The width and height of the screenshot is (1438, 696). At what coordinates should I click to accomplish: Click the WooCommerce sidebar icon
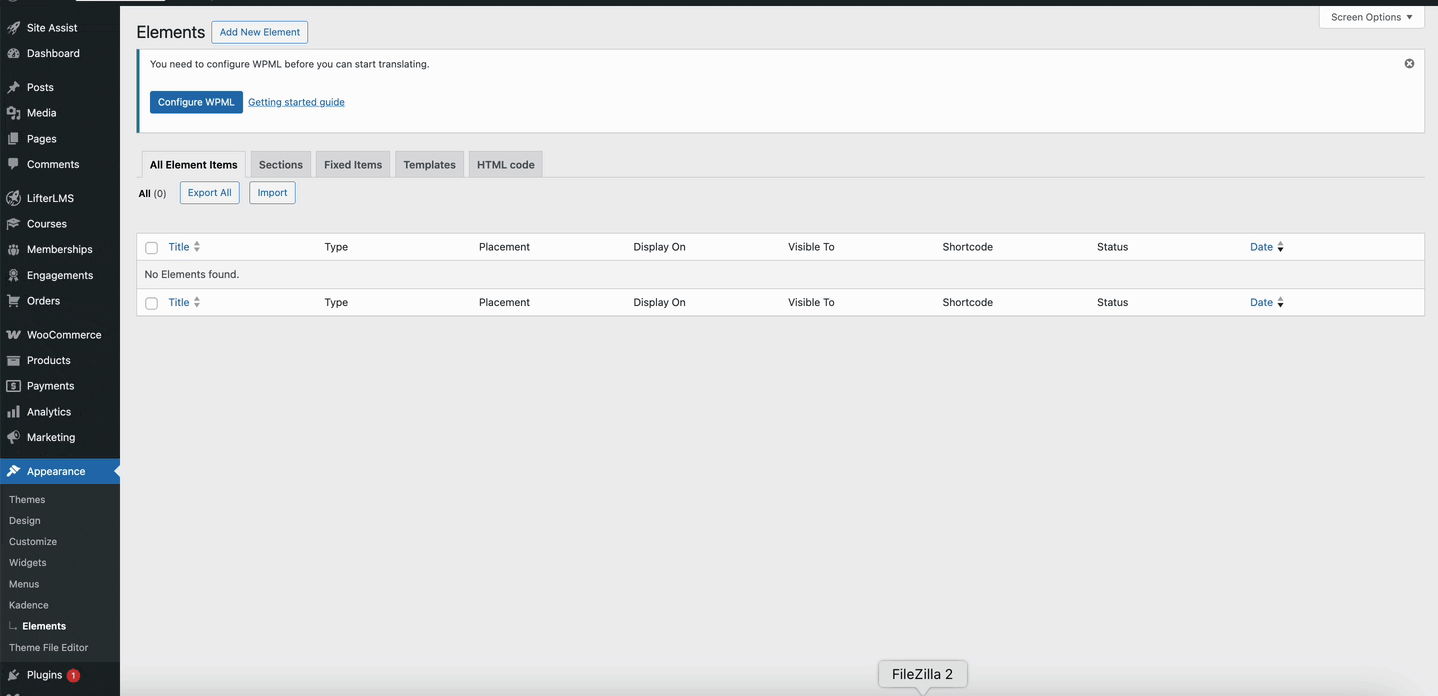click(x=14, y=334)
